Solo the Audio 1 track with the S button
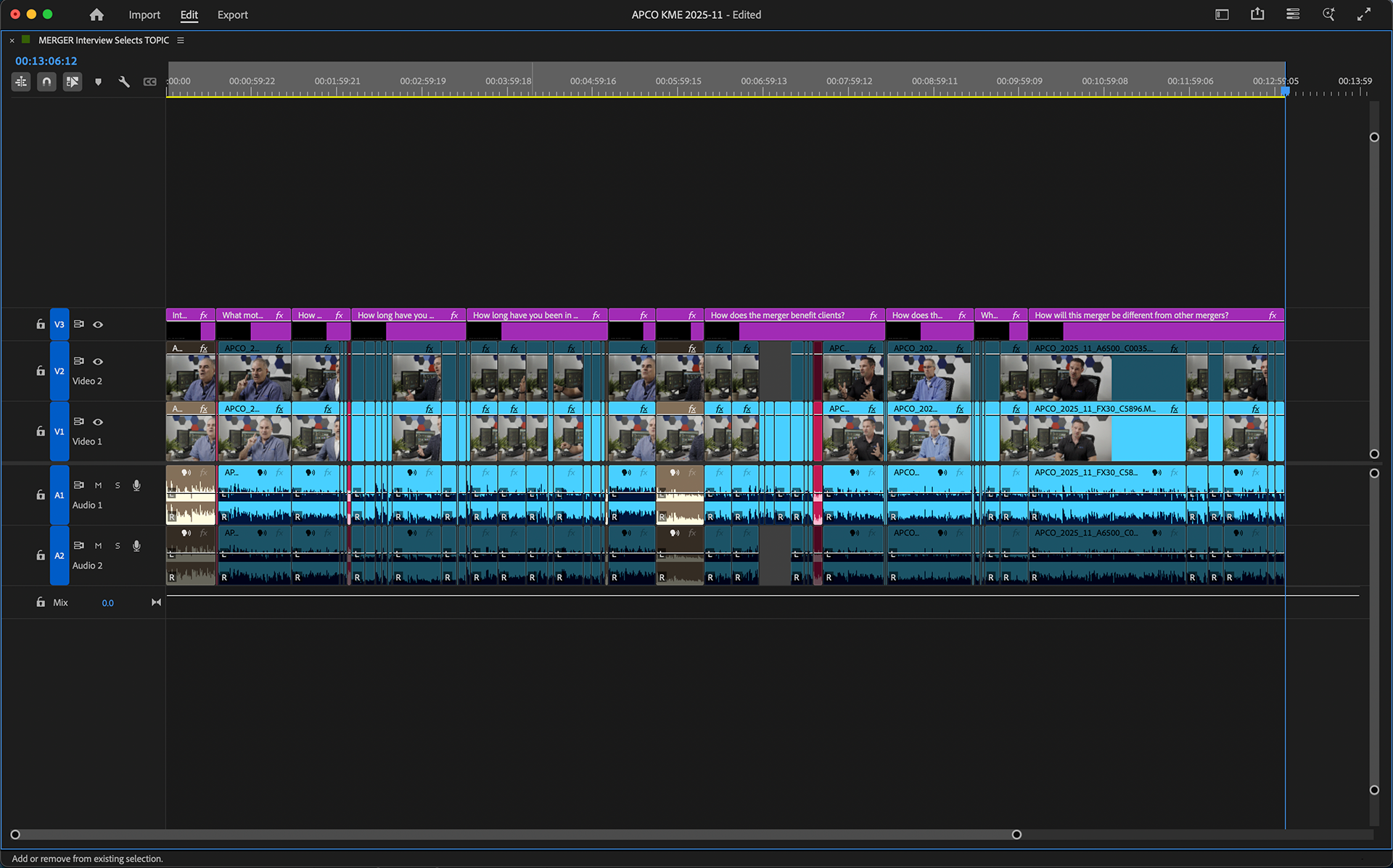Screen dimensions: 1393x868 pyautogui.click(x=117, y=485)
